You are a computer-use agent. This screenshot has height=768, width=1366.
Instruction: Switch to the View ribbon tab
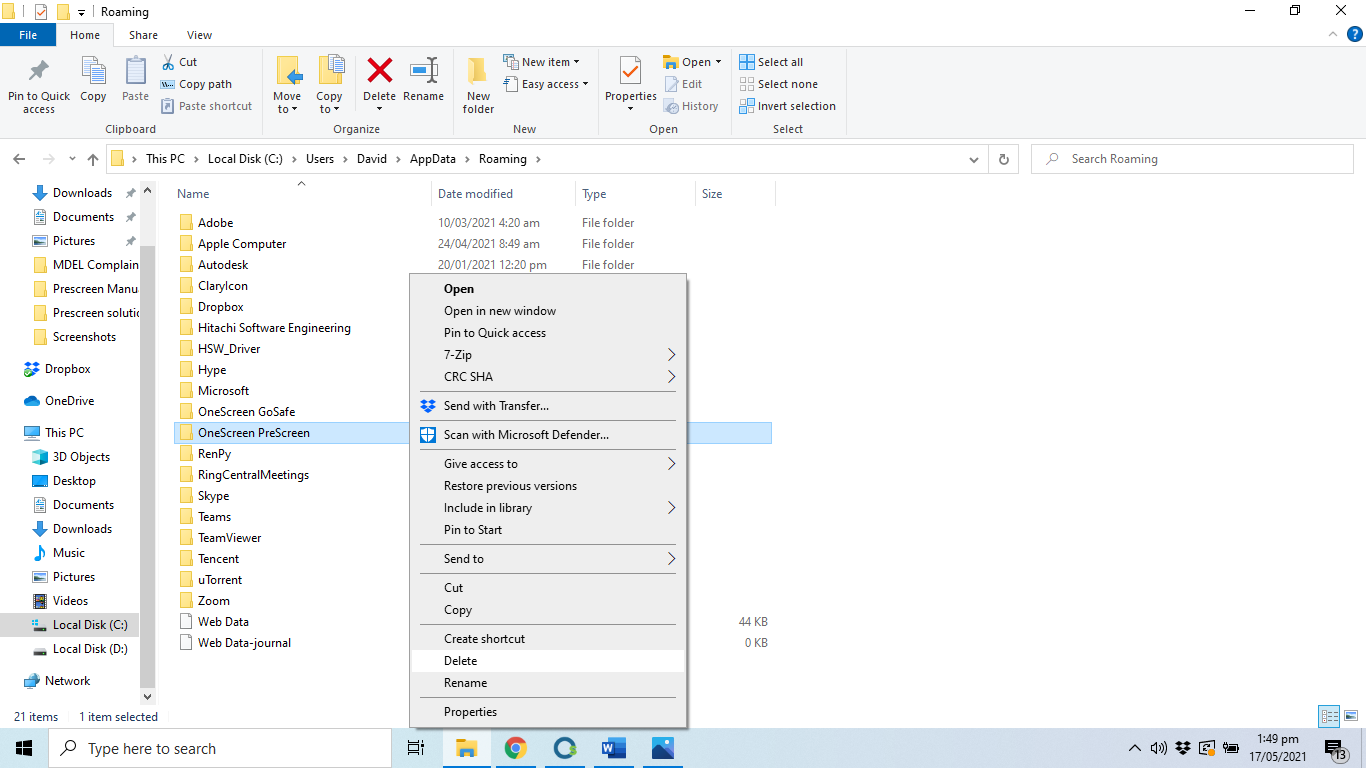click(199, 35)
